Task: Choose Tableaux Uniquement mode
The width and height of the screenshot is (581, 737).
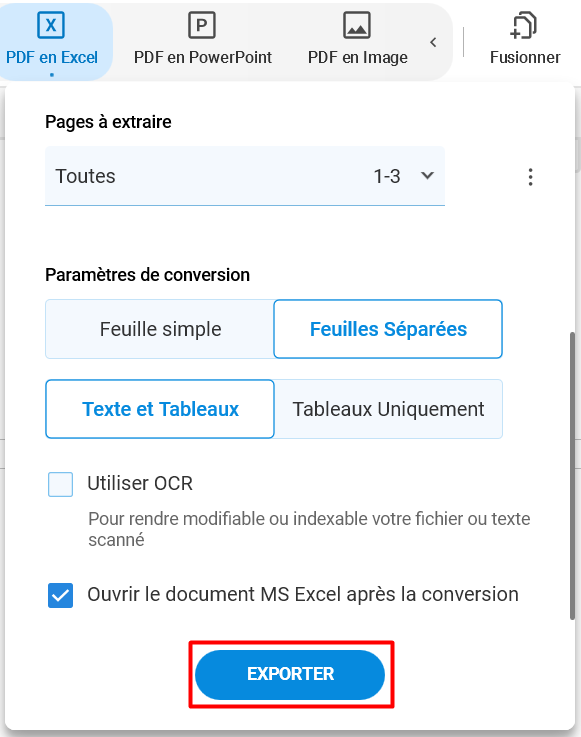Action: (388, 409)
